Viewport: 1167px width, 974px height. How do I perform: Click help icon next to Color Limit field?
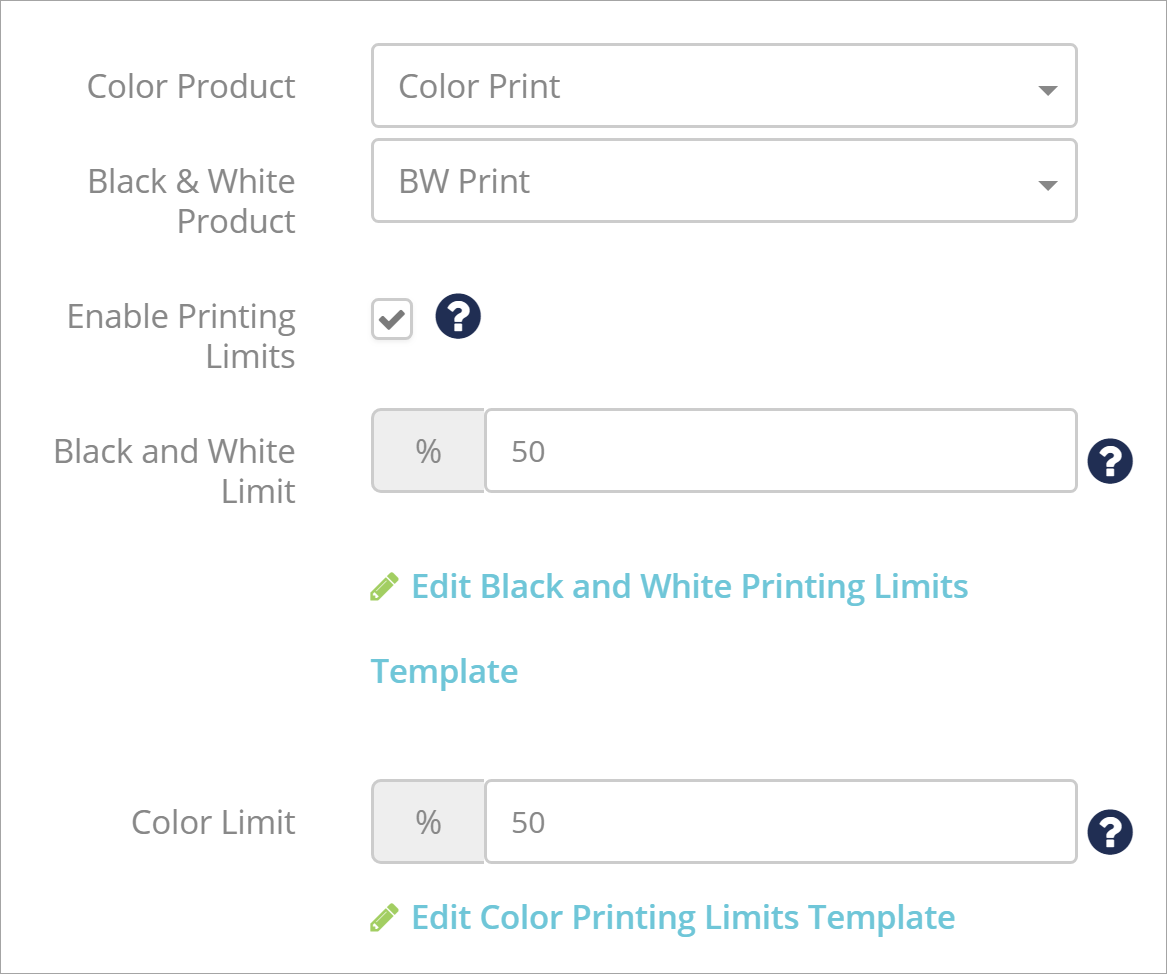[1110, 832]
